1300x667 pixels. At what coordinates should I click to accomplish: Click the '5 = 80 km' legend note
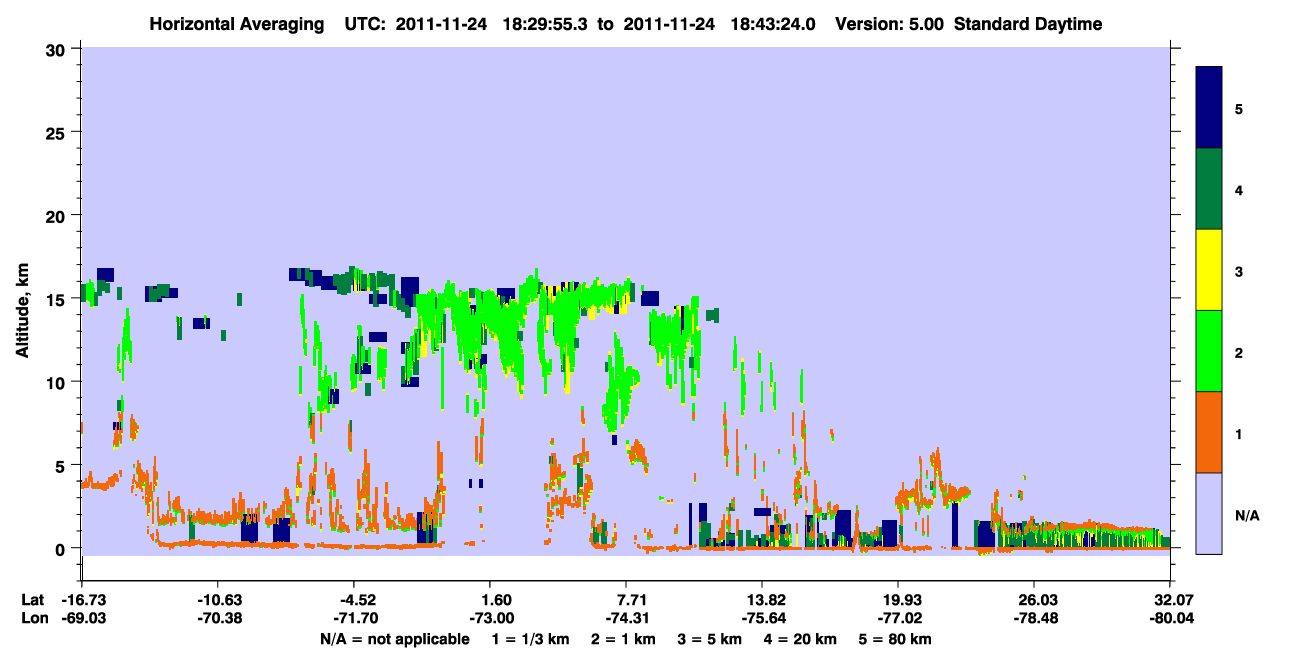pyautogui.click(x=895, y=639)
